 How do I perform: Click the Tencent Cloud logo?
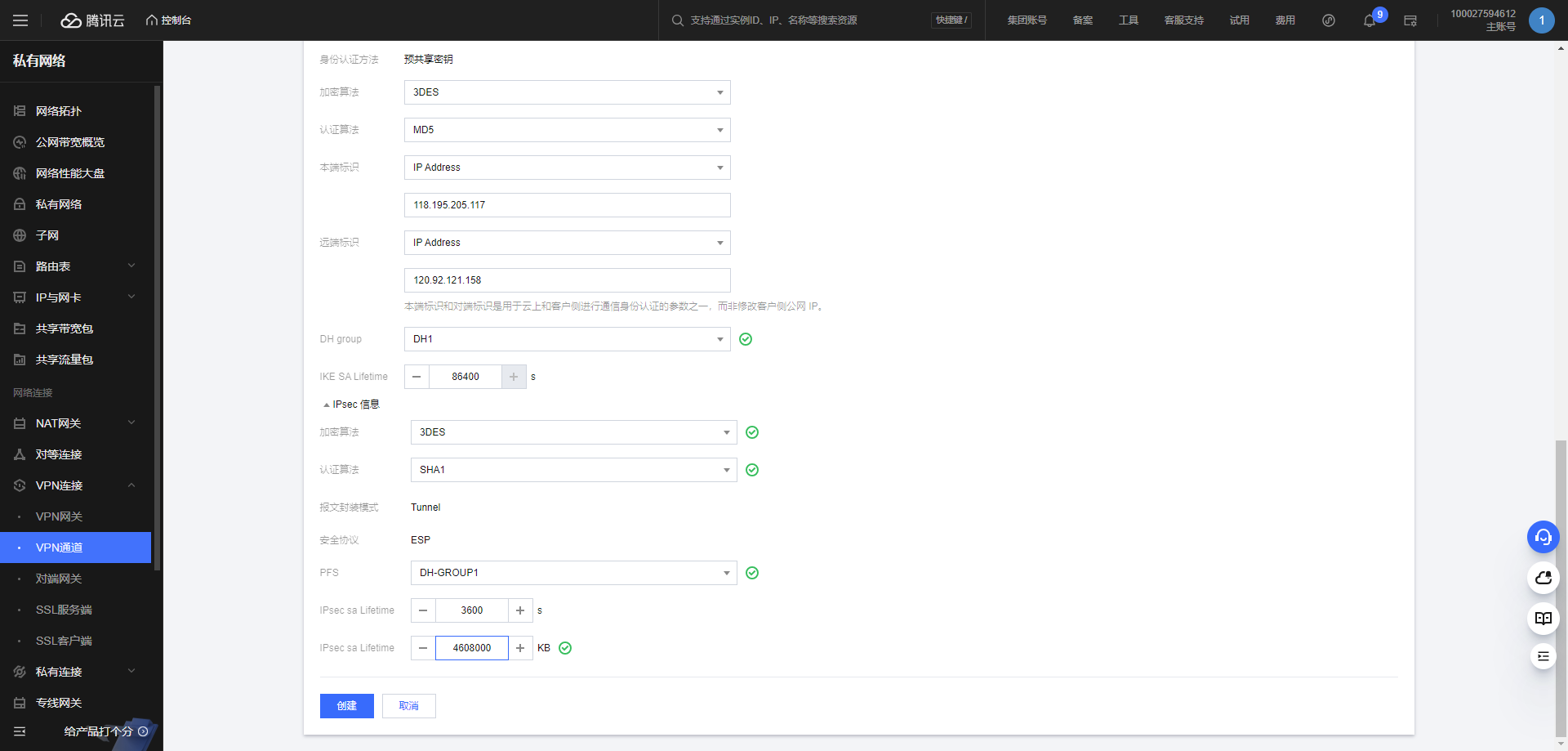click(x=92, y=20)
